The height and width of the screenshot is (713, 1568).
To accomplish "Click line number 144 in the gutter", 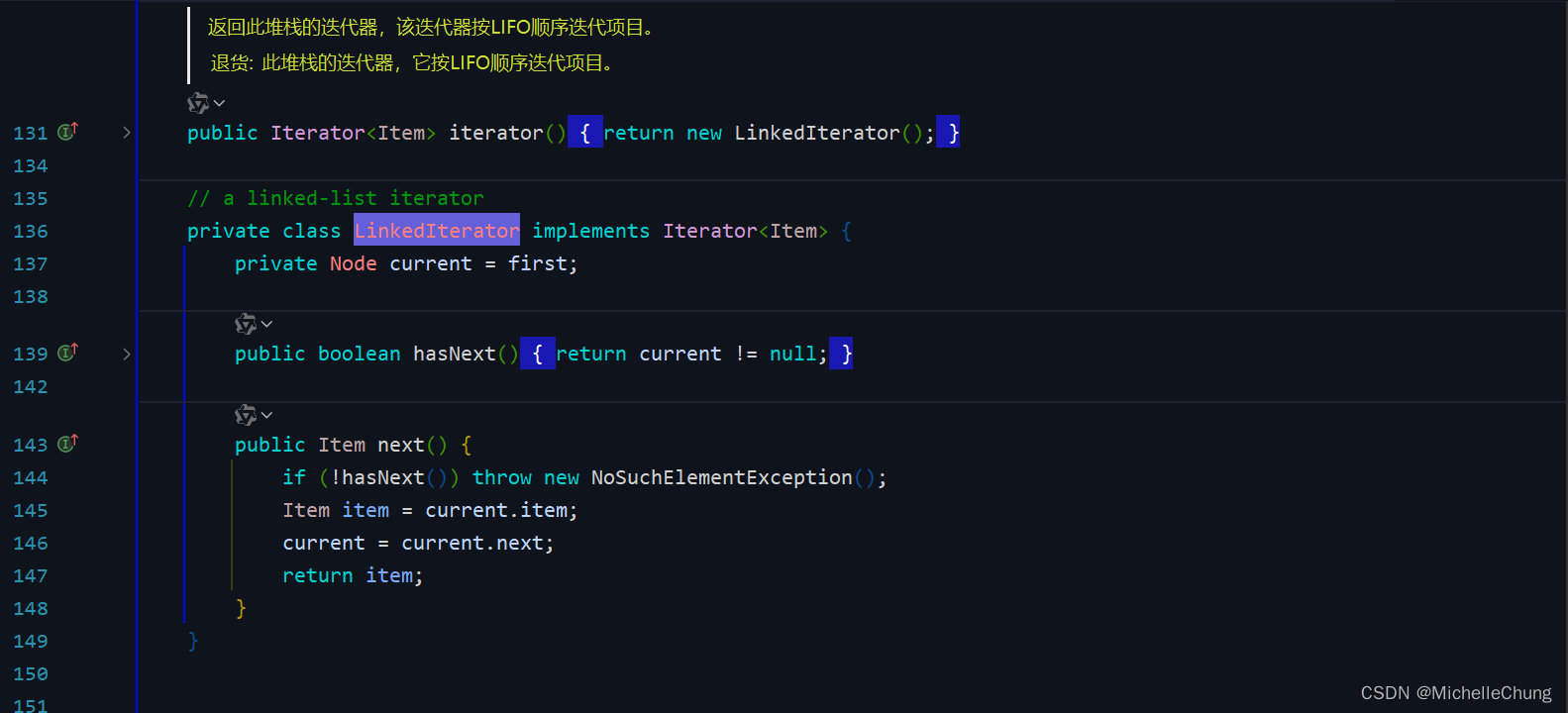I will (x=31, y=477).
